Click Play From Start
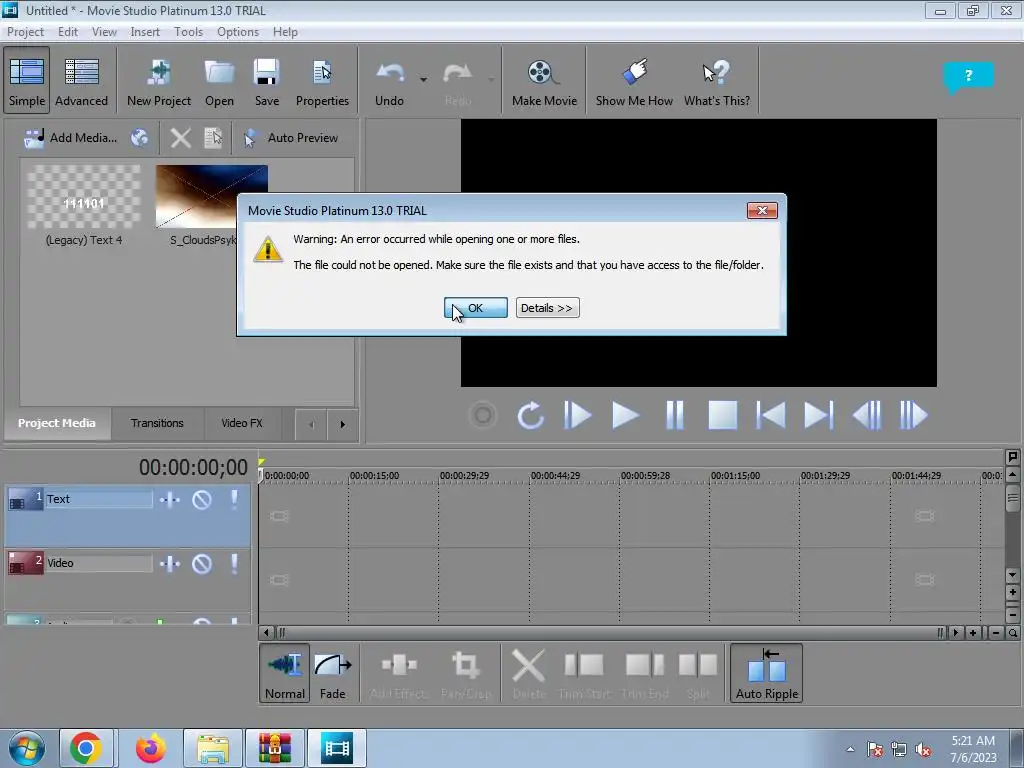The image size is (1024, 768). 577,415
